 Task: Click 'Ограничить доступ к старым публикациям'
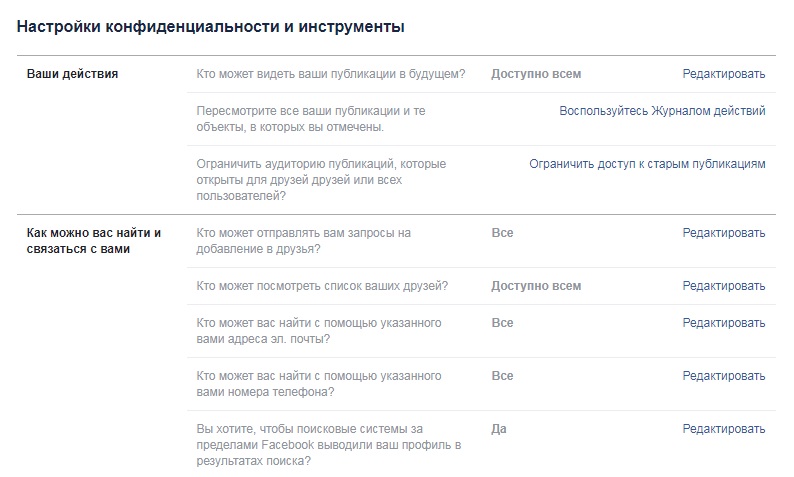coord(647,164)
